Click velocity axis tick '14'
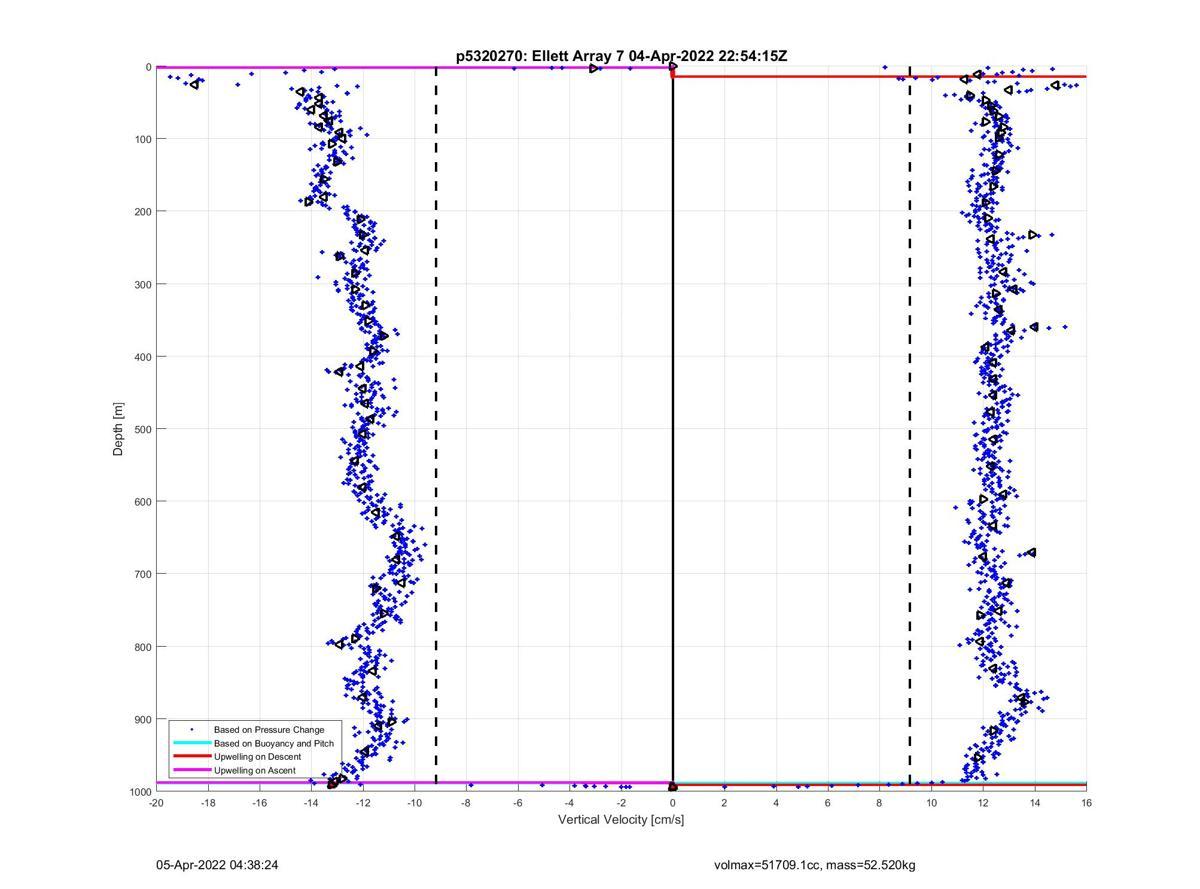 click(x=1035, y=803)
